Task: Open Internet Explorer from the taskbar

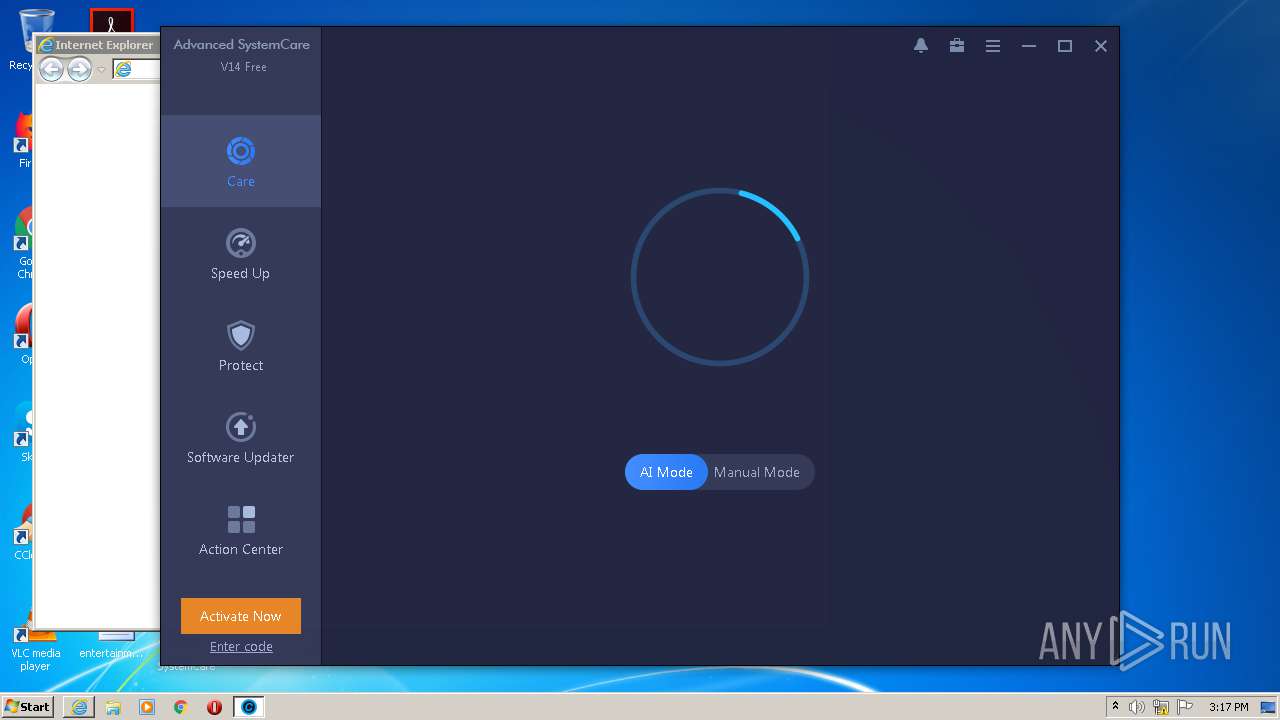Action: click(79, 707)
